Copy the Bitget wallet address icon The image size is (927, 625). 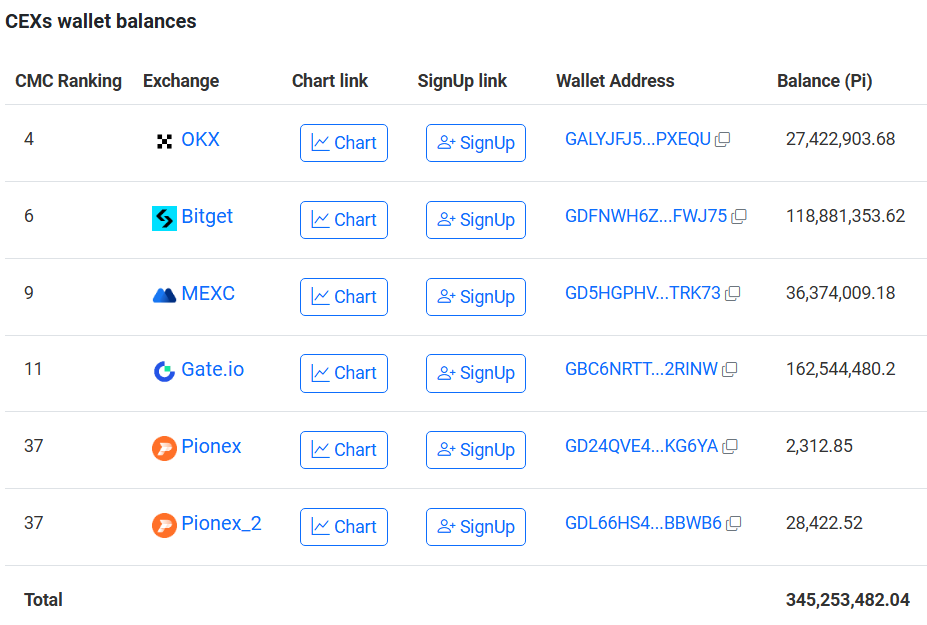coord(739,217)
